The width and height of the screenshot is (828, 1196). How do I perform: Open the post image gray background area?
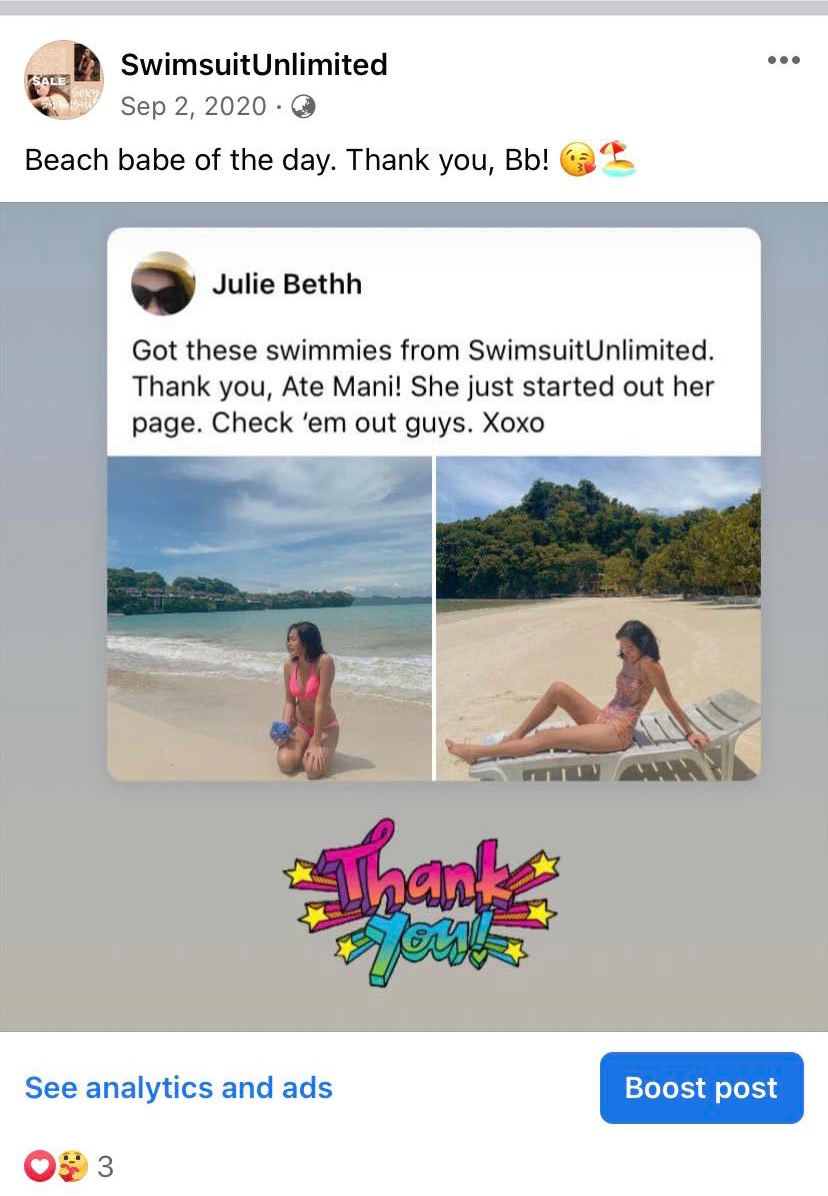[x=53, y=618]
